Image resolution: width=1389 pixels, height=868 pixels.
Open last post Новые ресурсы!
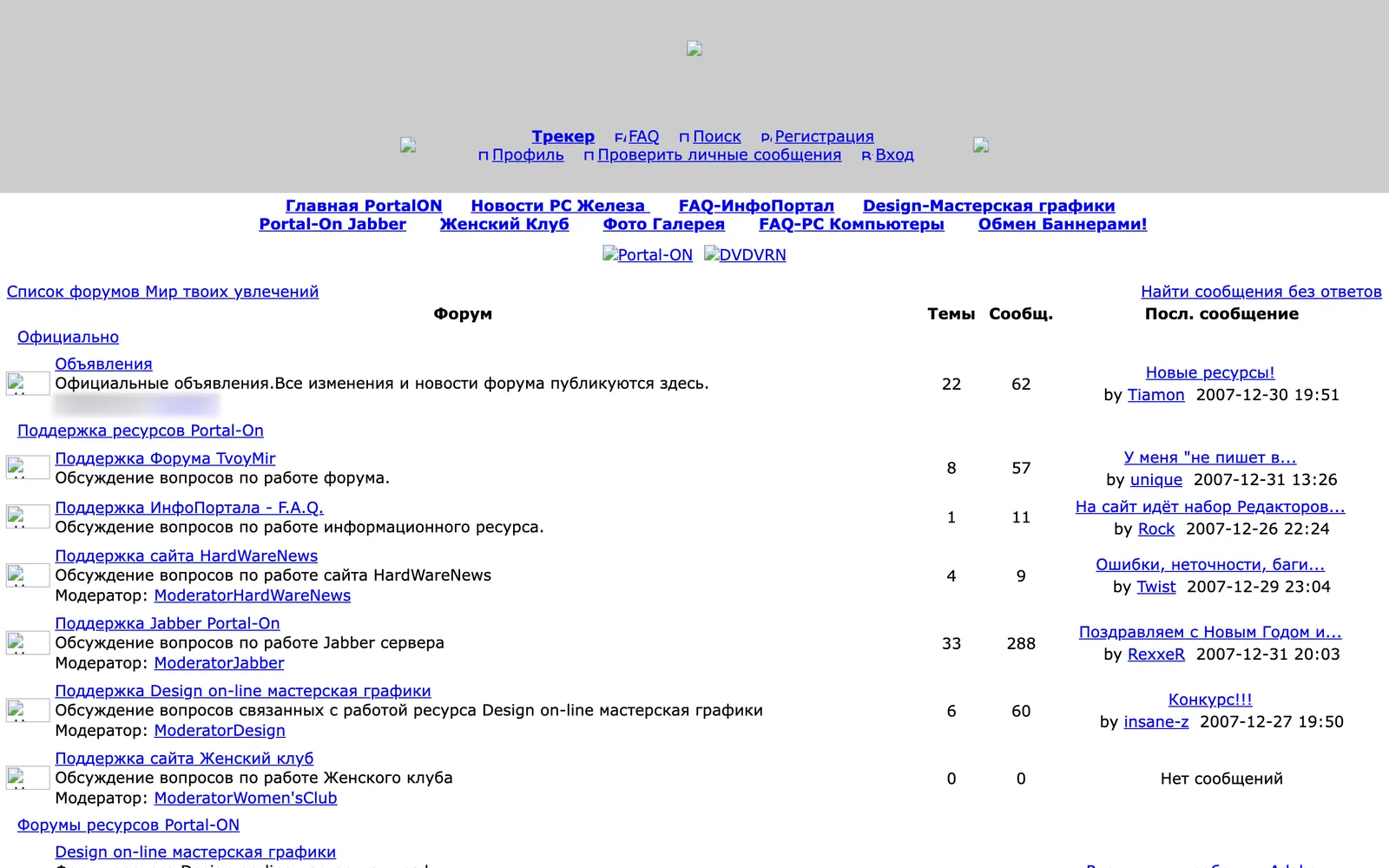tap(1210, 372)
